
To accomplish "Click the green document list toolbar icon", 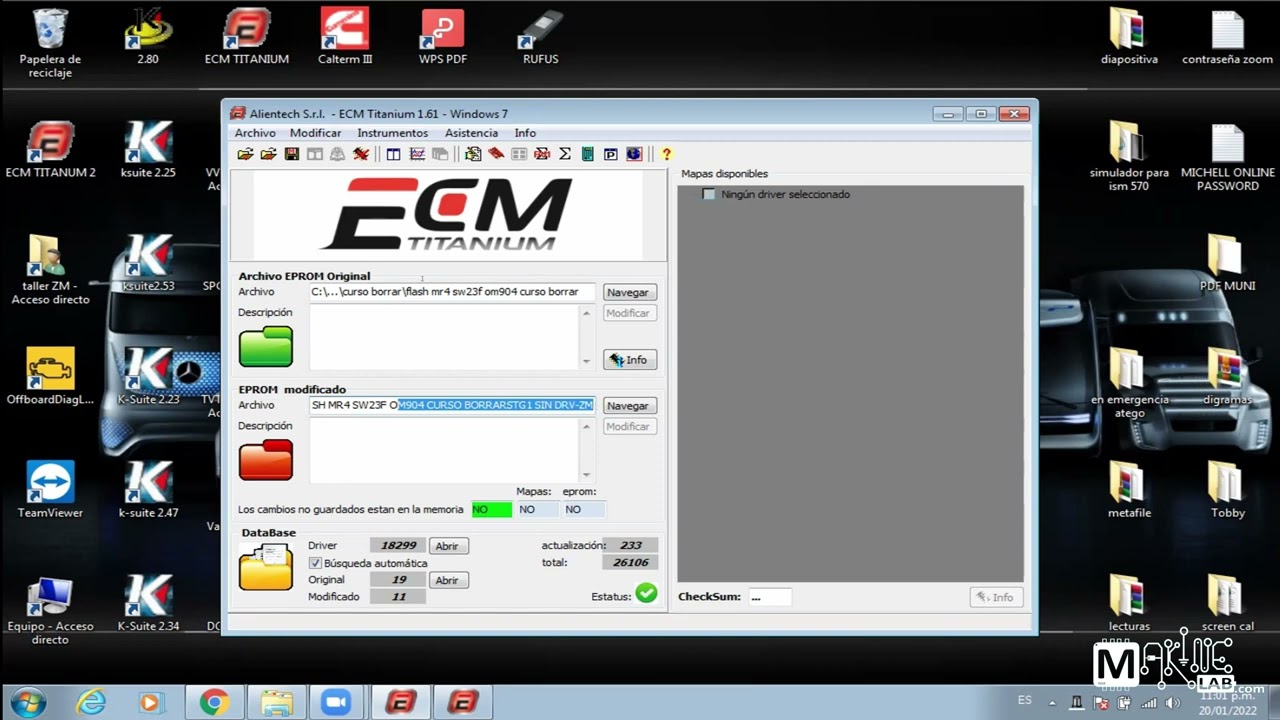I will [x=473, y=154].
